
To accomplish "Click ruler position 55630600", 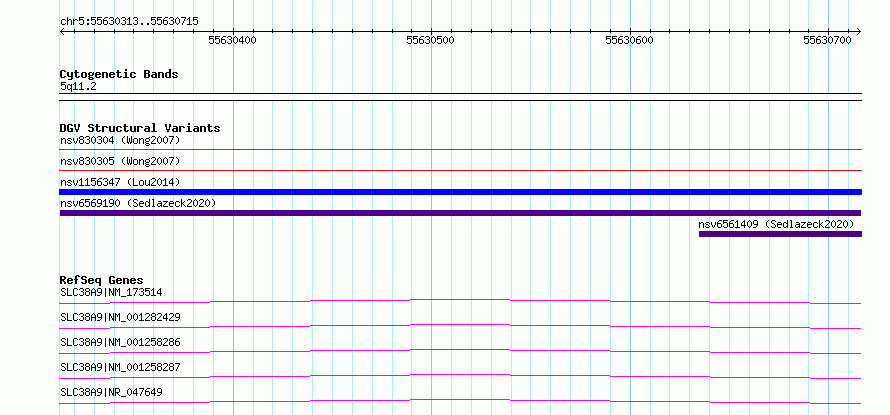I will click(629, 40).
